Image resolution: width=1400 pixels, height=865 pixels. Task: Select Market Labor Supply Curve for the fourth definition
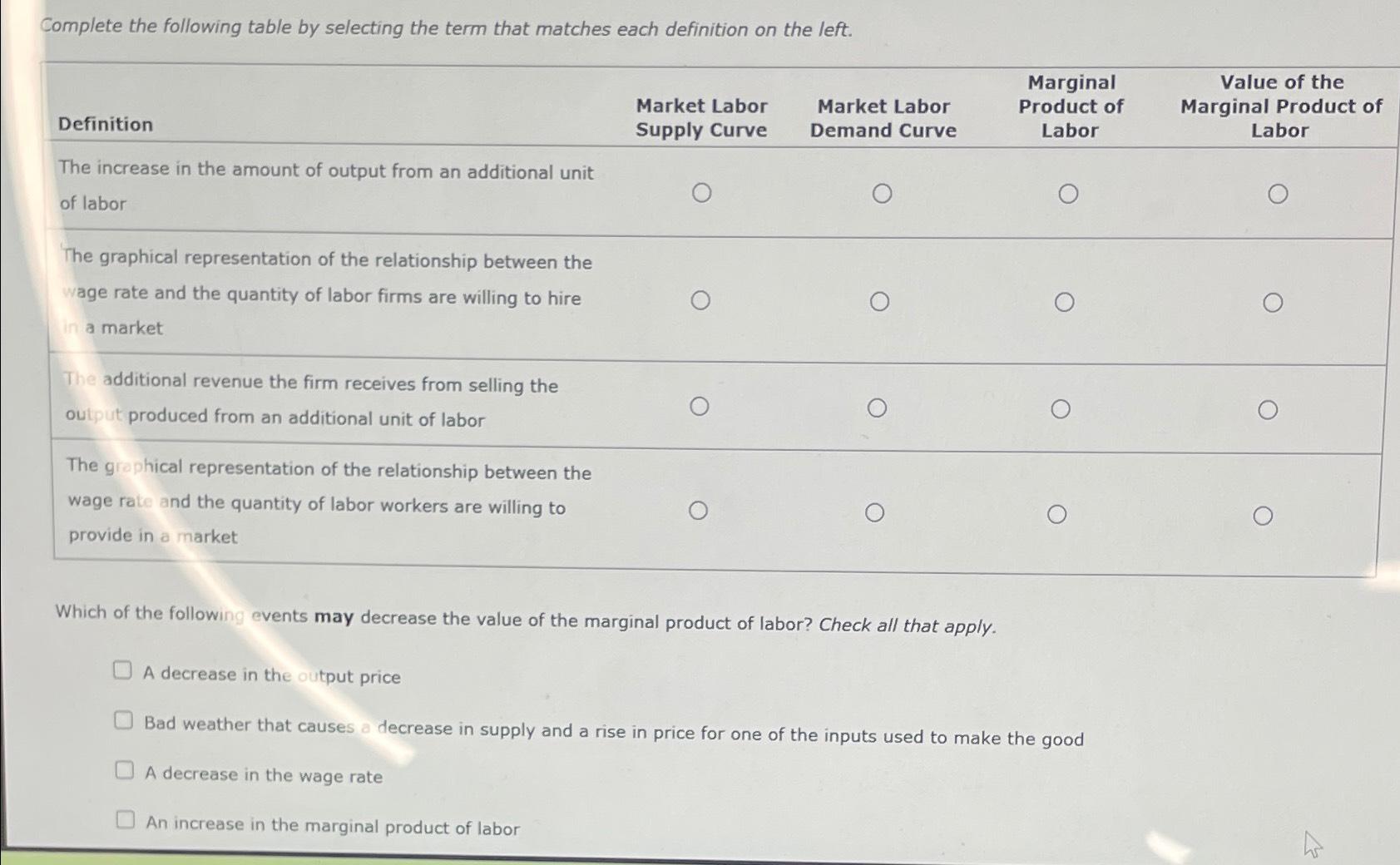699,509
